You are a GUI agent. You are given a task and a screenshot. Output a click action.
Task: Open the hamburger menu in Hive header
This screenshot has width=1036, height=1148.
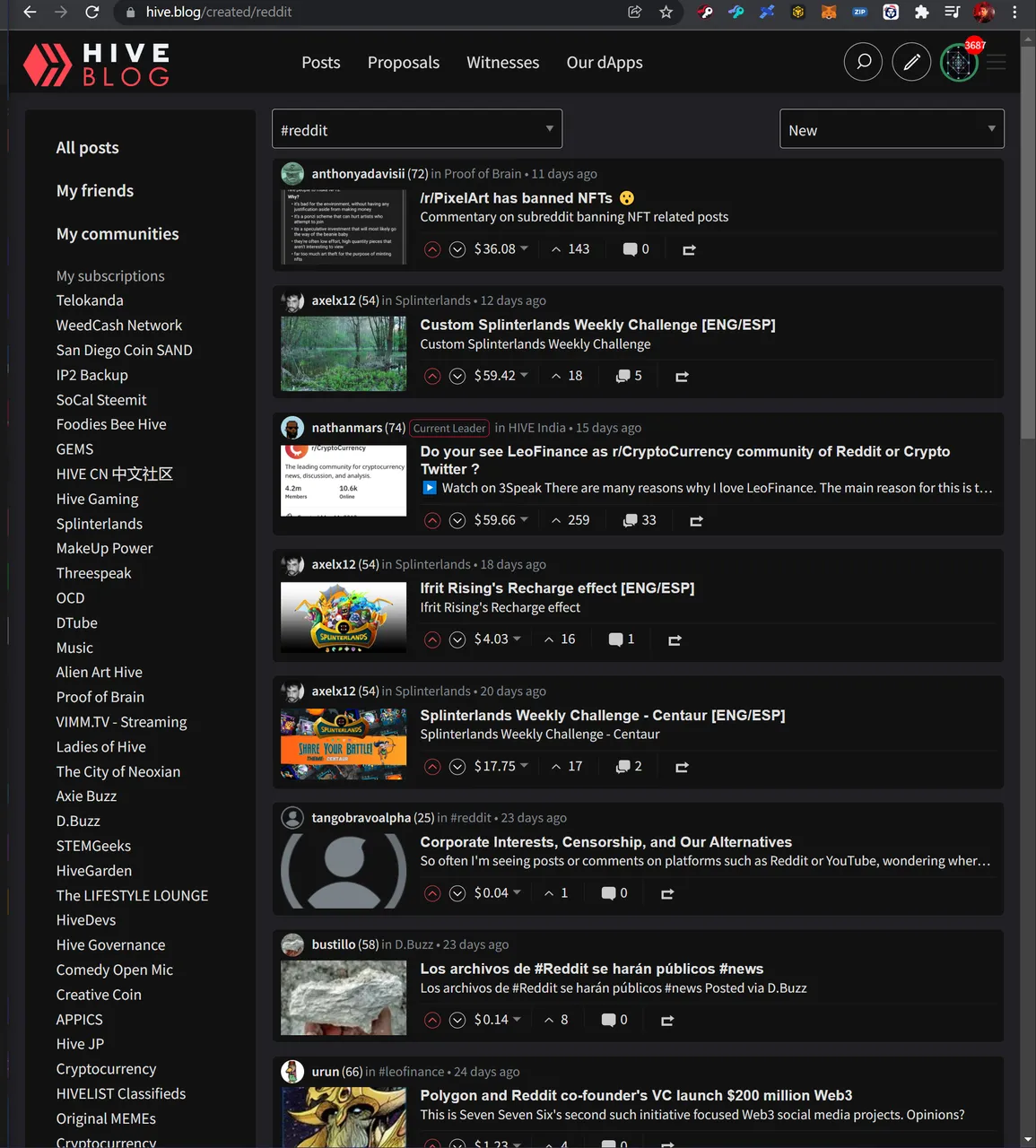[997, 62]
